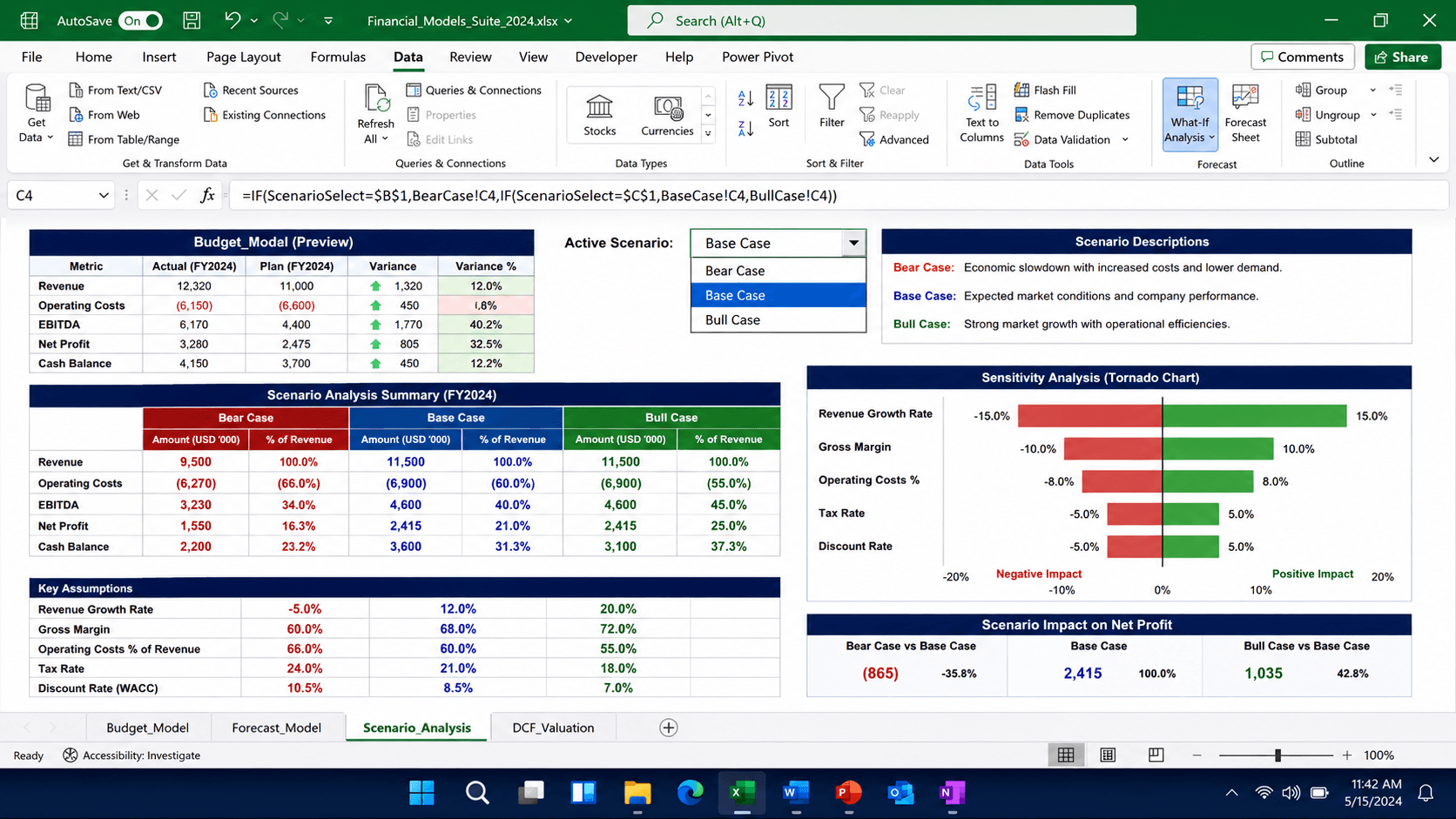
Task: Collapse the ribbon with the chevron
Action: [x=1434, y=159]
